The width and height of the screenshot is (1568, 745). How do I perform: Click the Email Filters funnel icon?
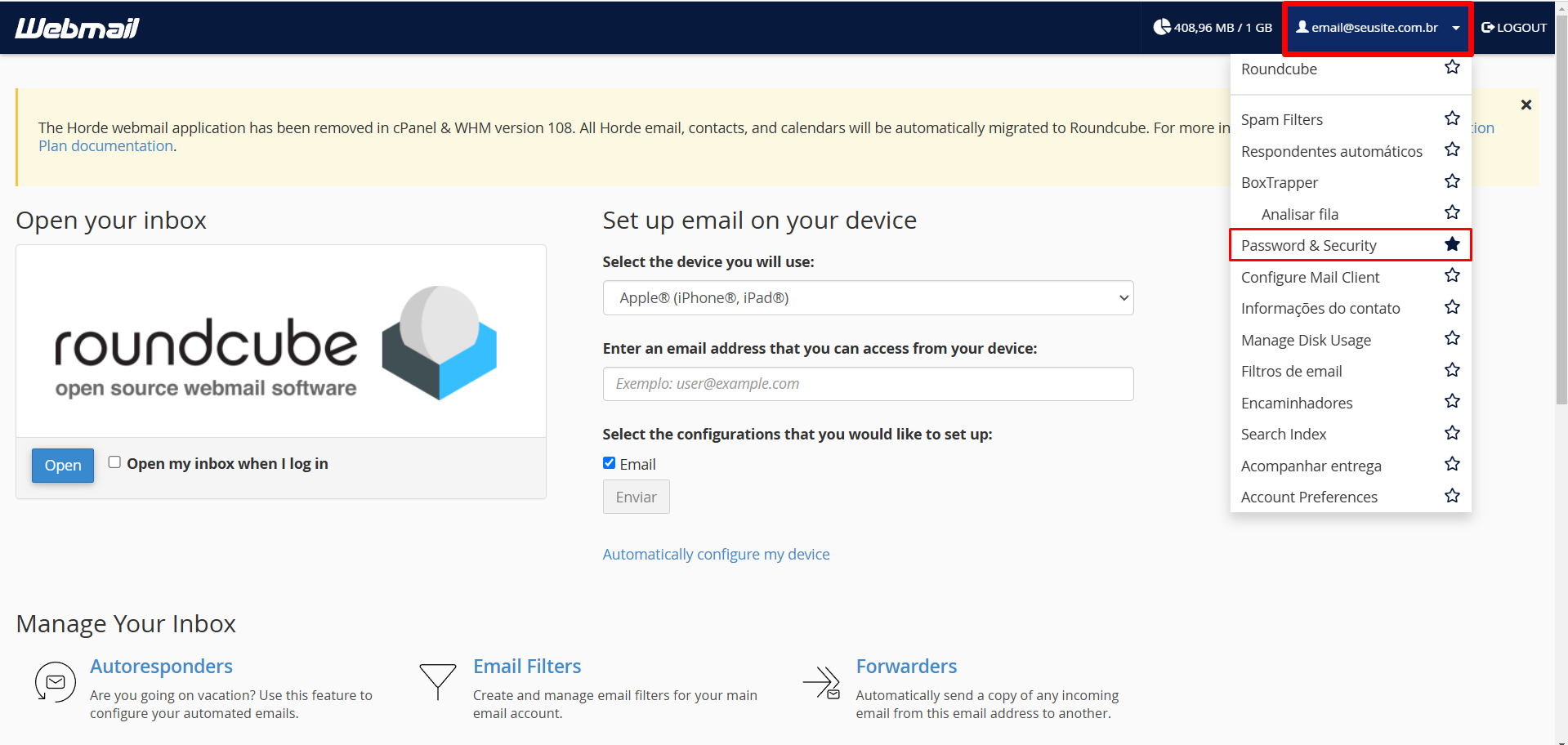[438, 682]
